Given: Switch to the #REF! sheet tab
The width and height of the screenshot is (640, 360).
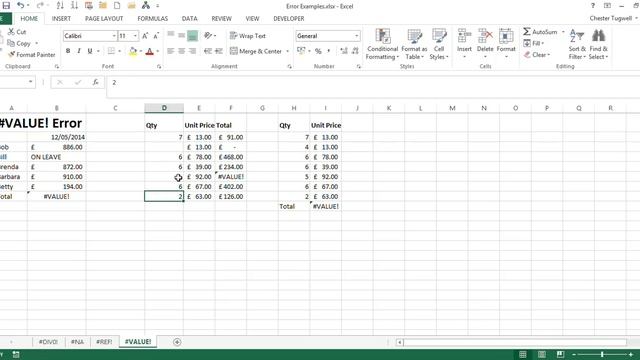Looking at the screenshot, I should point(104,342).
